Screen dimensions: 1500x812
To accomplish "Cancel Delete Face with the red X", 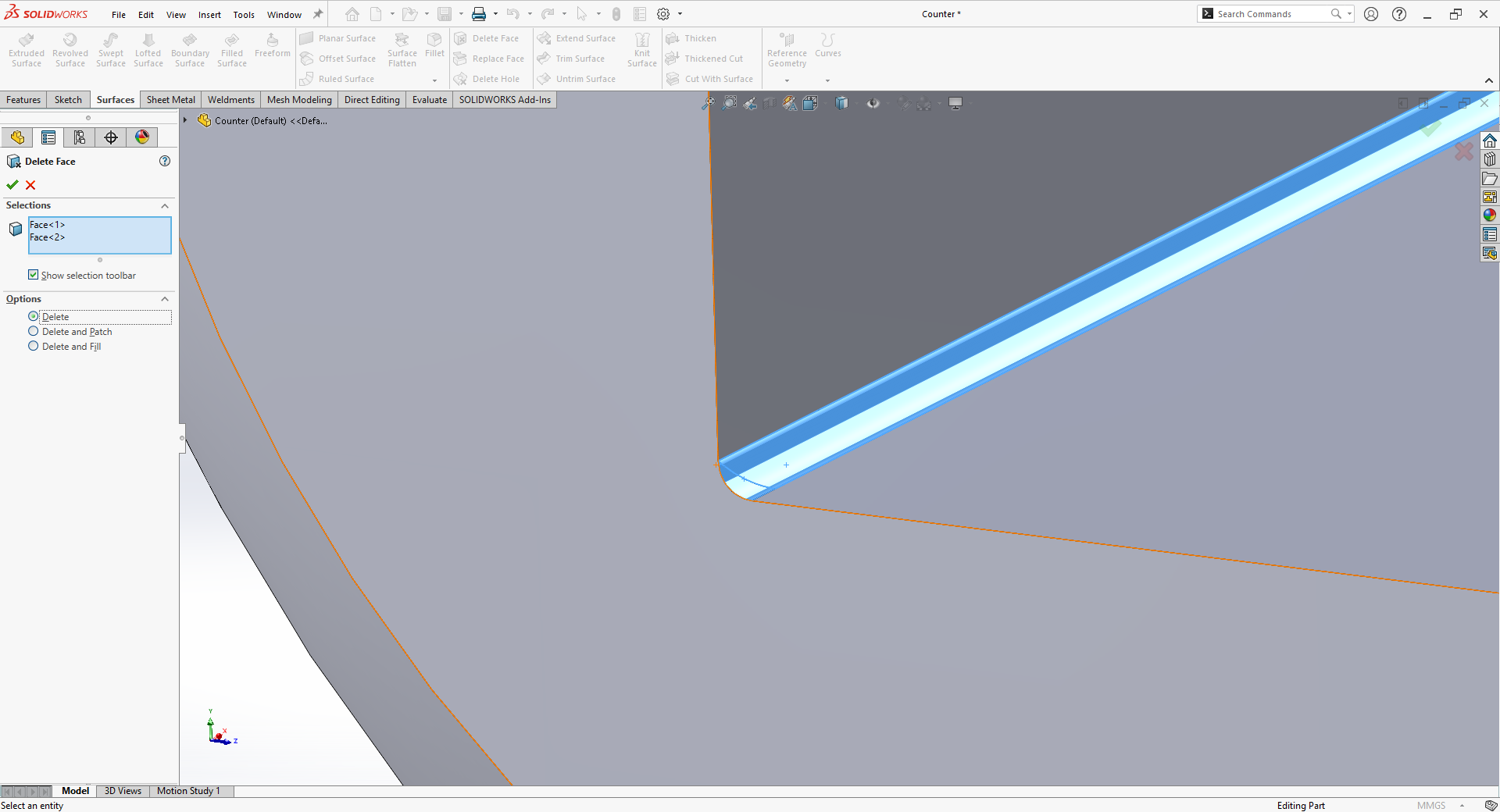I will (30, 185).
